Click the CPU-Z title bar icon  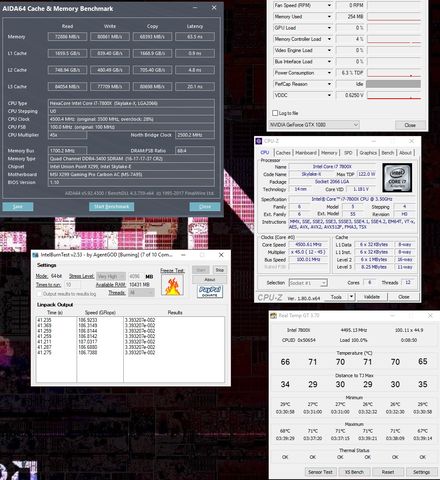pyautogui.click(x=259, y=141)
